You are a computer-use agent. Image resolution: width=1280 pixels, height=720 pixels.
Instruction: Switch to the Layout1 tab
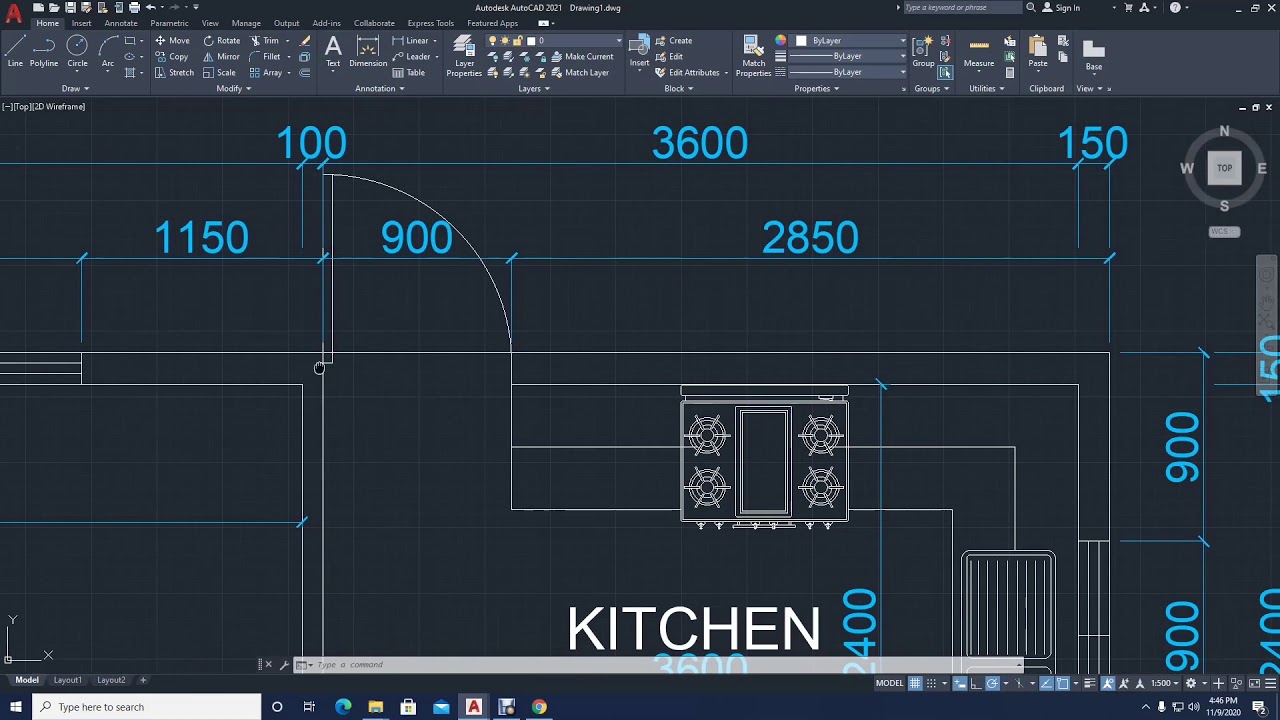[x=68, y=680]
